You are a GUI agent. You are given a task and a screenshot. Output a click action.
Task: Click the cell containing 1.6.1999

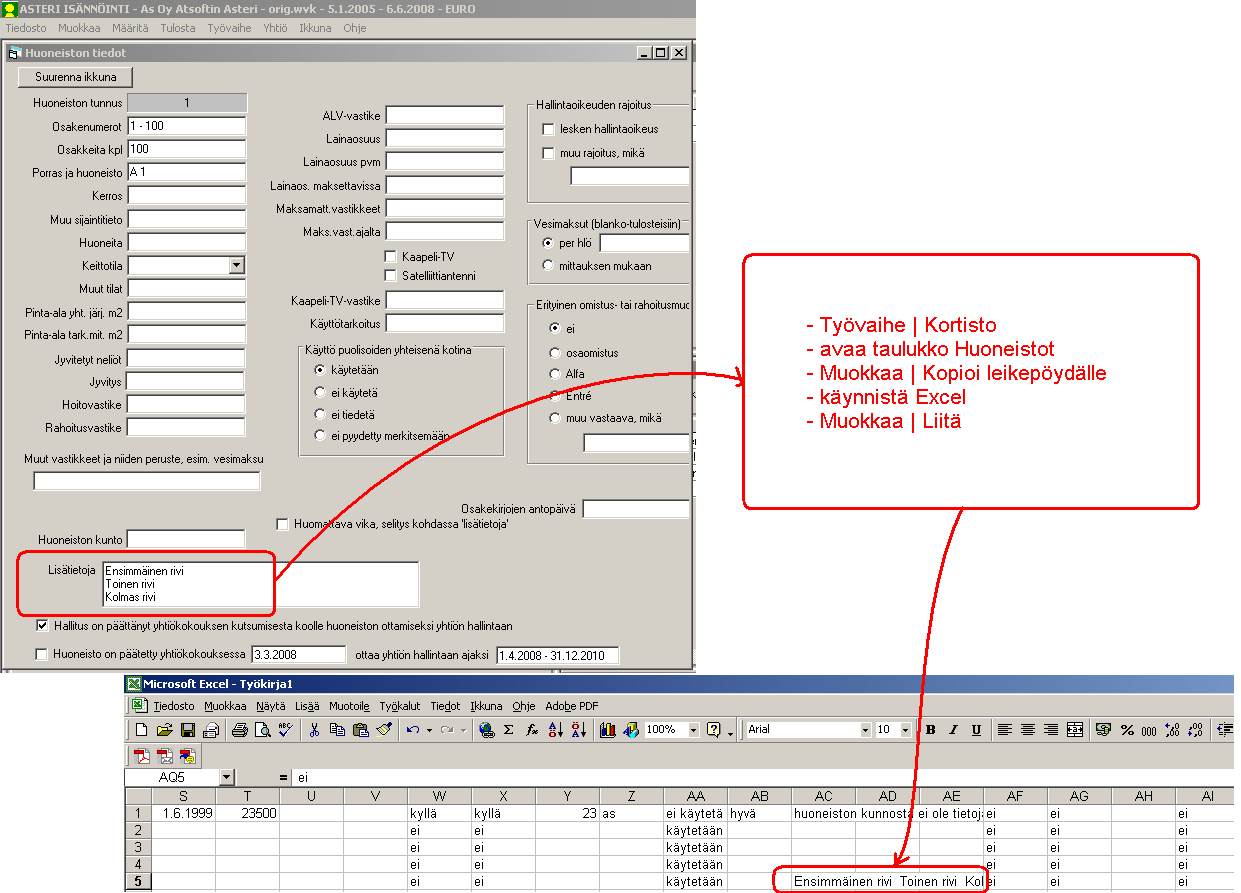[x=183, y=813]
